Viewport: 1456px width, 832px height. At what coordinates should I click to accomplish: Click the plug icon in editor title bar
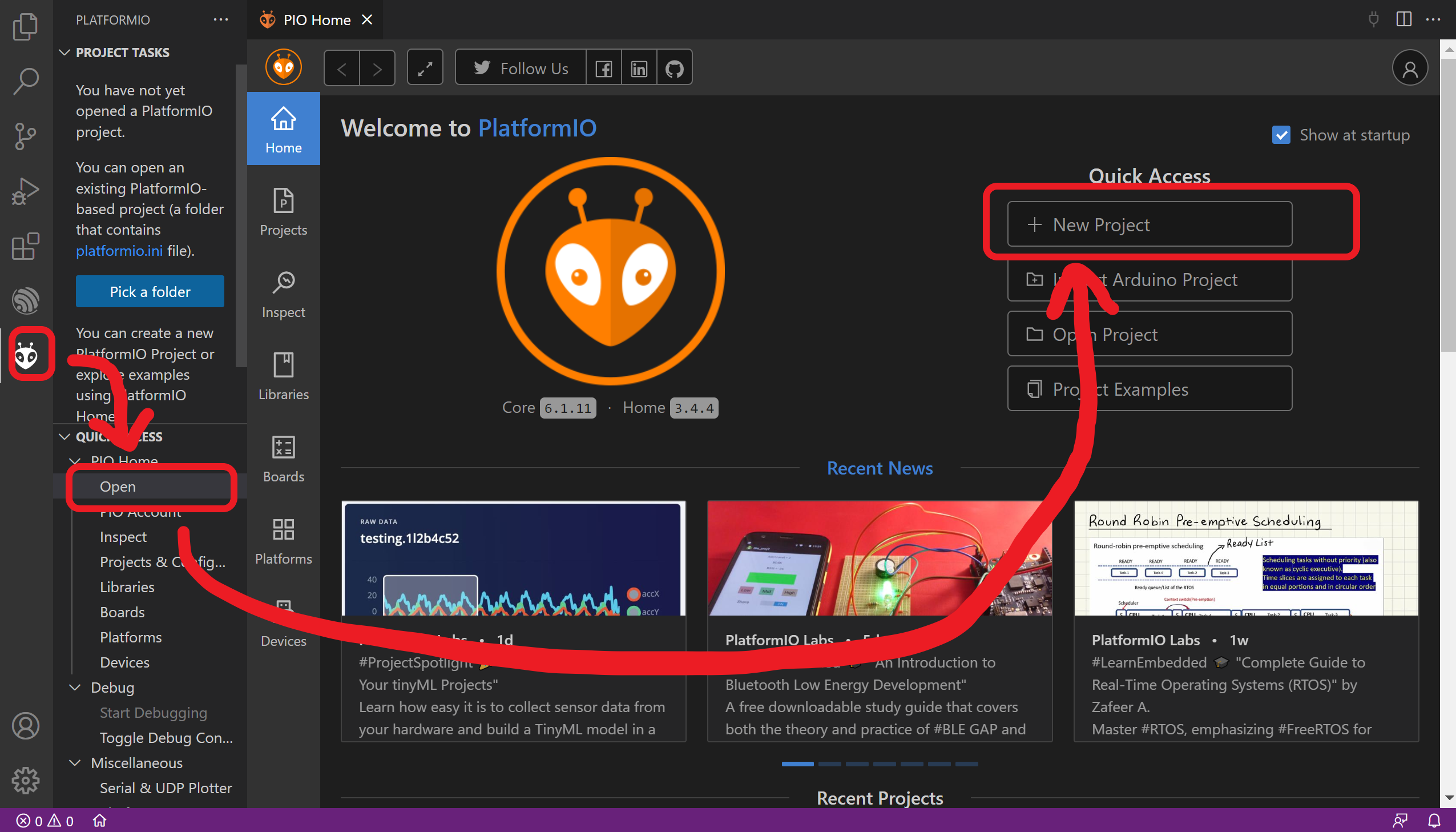point(1374,19)
